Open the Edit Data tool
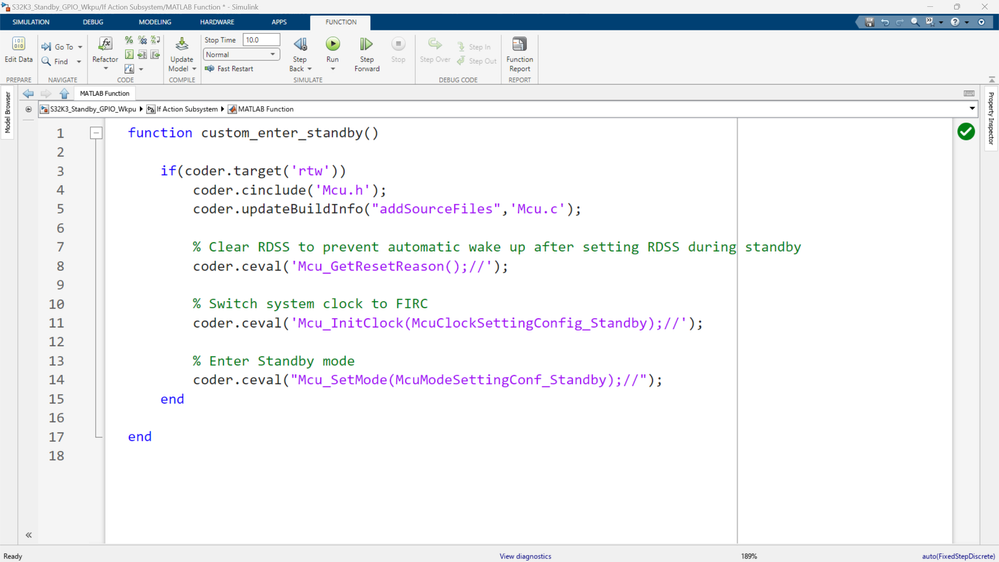This screenshot has width=999, height=562. 18,50
